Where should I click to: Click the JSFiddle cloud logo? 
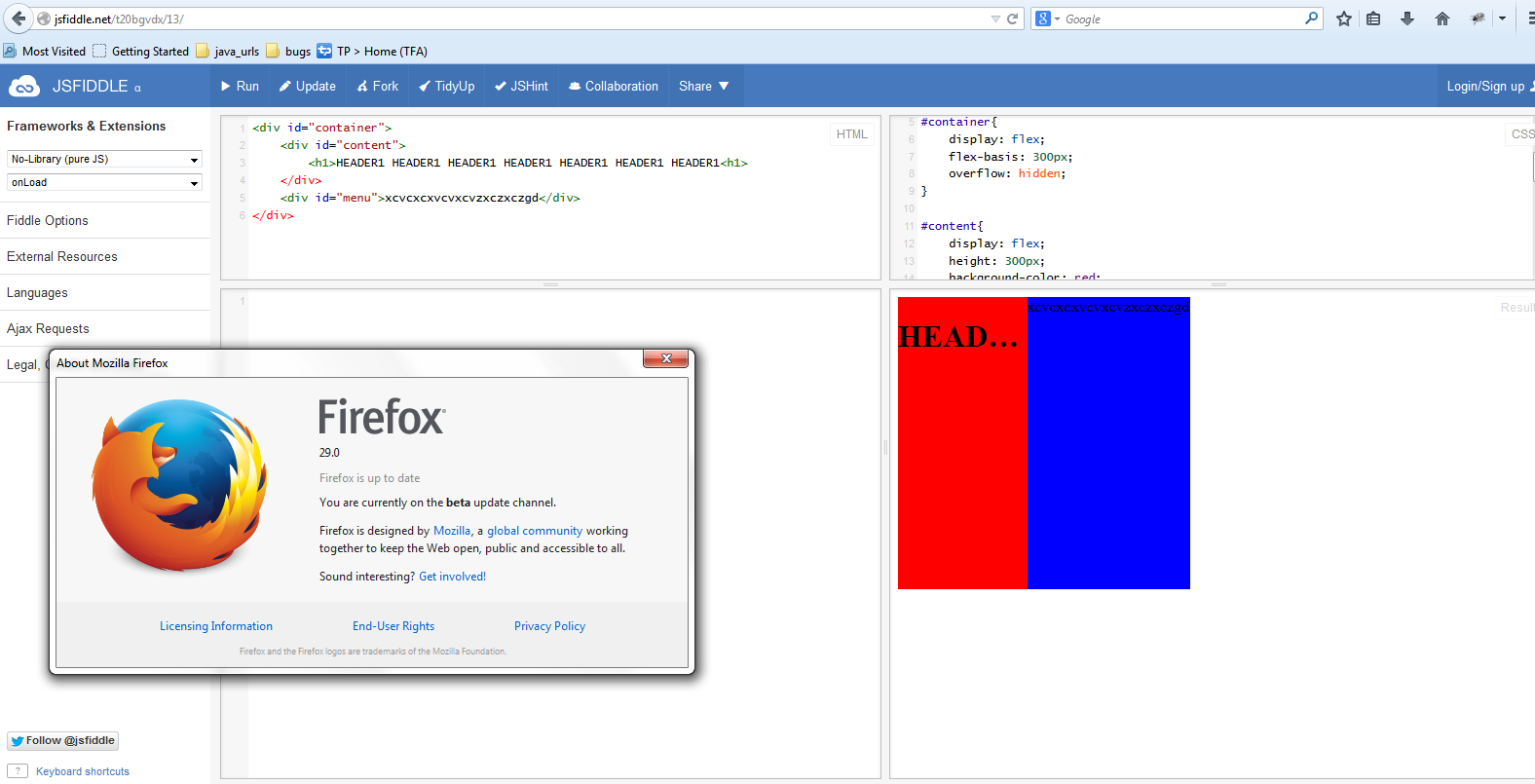(x=24, y=87)
